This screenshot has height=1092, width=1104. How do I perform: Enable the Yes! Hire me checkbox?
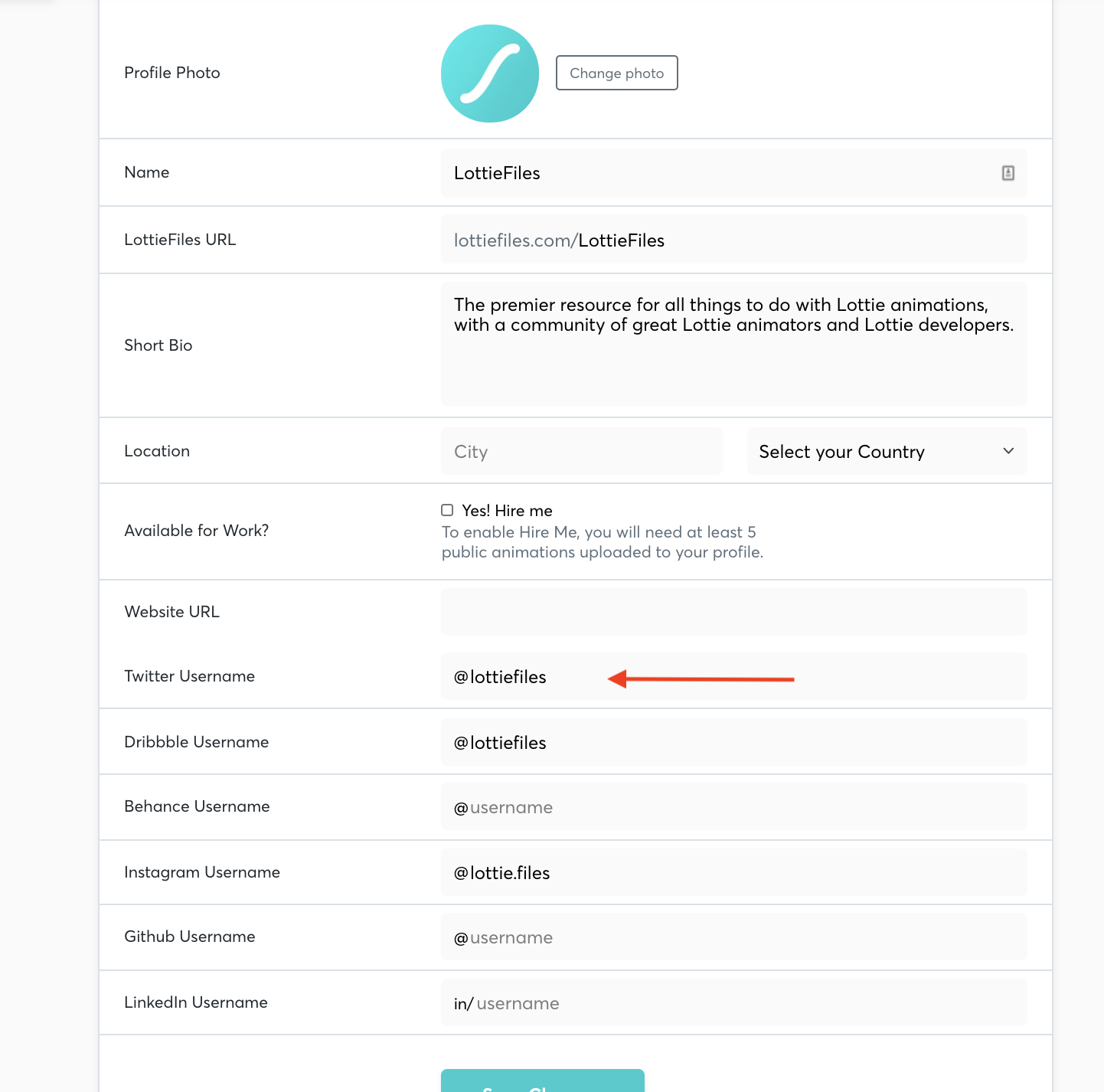tap(447, 510)
